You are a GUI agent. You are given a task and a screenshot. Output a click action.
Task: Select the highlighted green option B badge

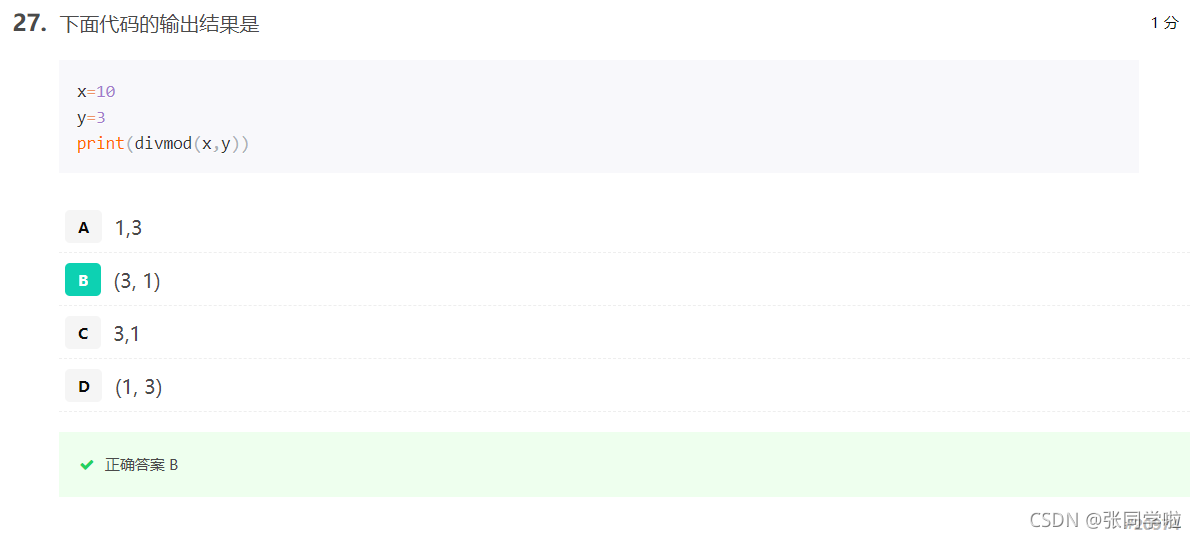83,280
